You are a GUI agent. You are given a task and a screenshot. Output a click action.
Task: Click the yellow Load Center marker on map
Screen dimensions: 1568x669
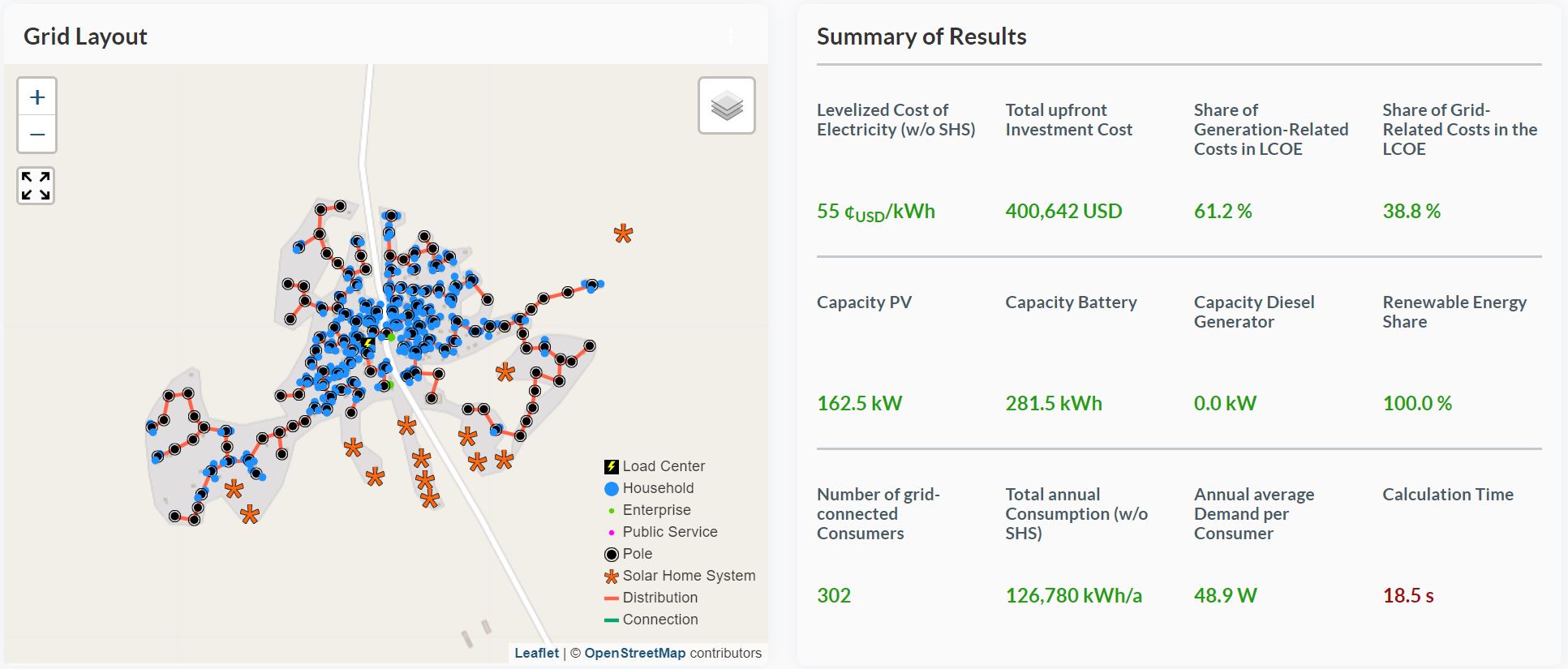(367, 344)
